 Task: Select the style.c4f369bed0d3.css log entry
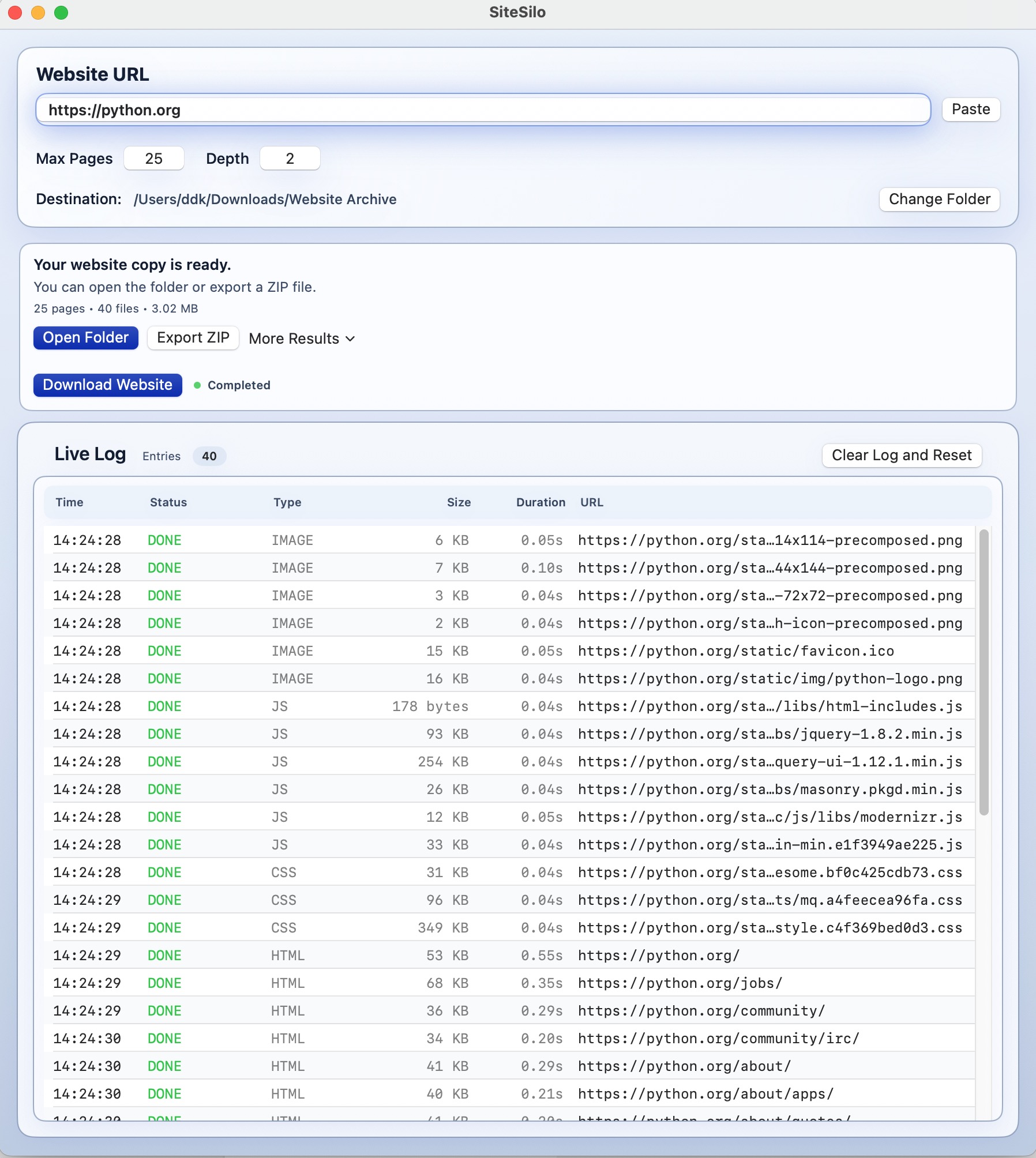pos(509,928)
